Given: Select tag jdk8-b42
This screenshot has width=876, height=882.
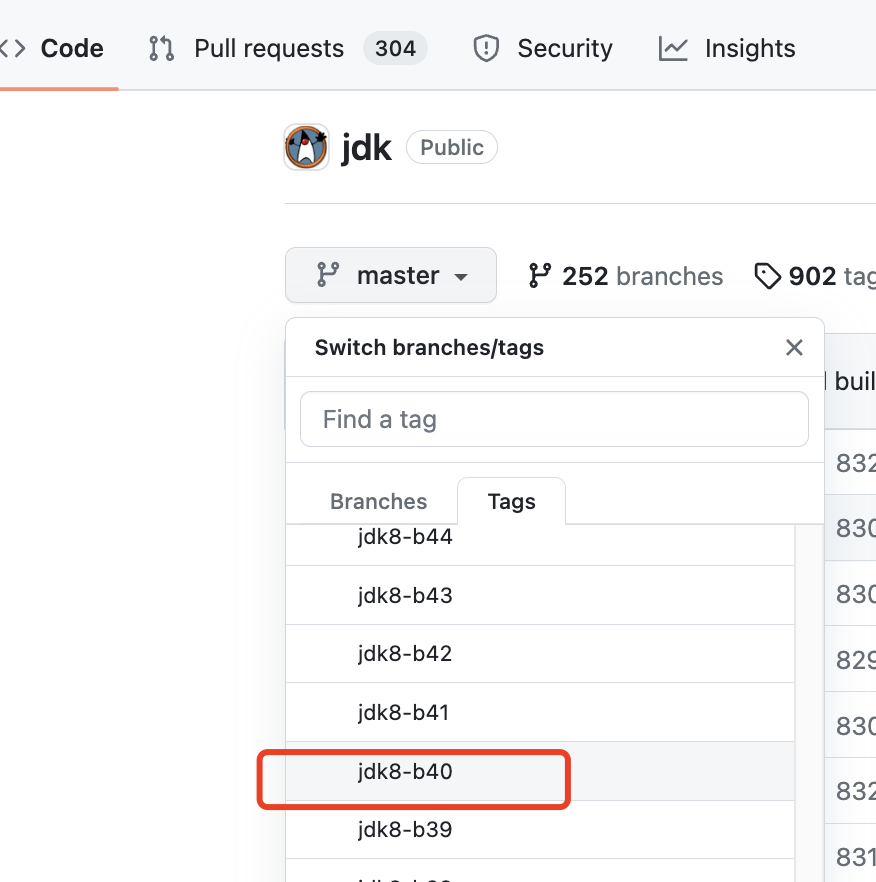Looking at the screenshot, I should [x=405, y=654].
